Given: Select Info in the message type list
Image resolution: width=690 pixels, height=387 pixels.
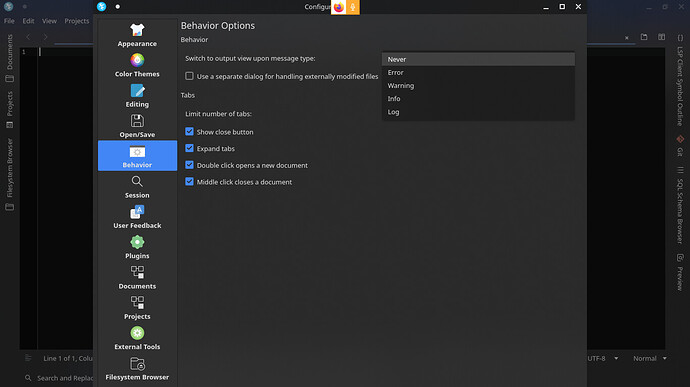Looking at the screenshot, I should 478,99.
